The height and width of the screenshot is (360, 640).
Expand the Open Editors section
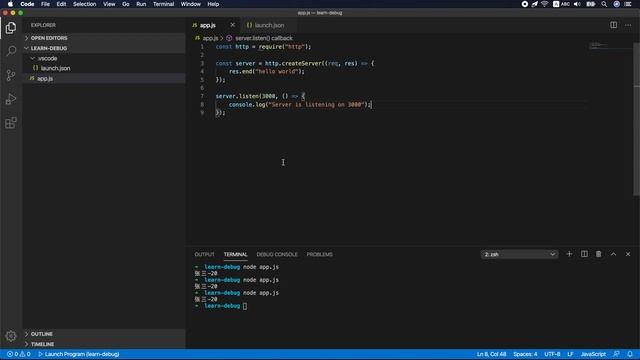click(x=104, y=38)
